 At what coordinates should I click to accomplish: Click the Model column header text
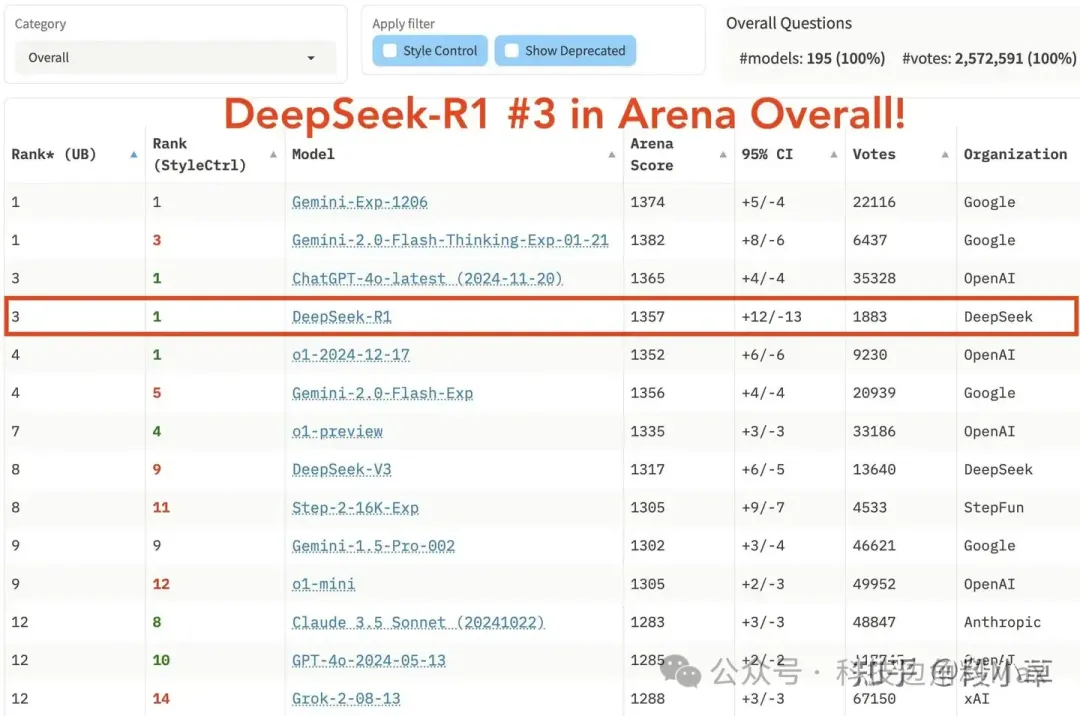click(313, 154)
